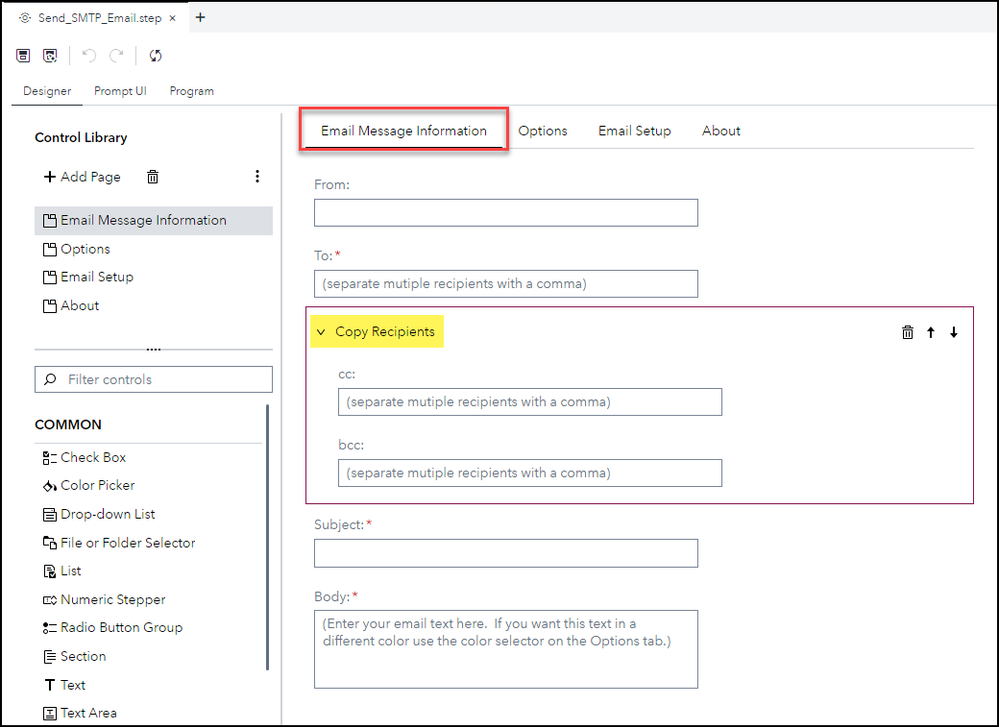Open the About page tab

click(x=721, y=131)
